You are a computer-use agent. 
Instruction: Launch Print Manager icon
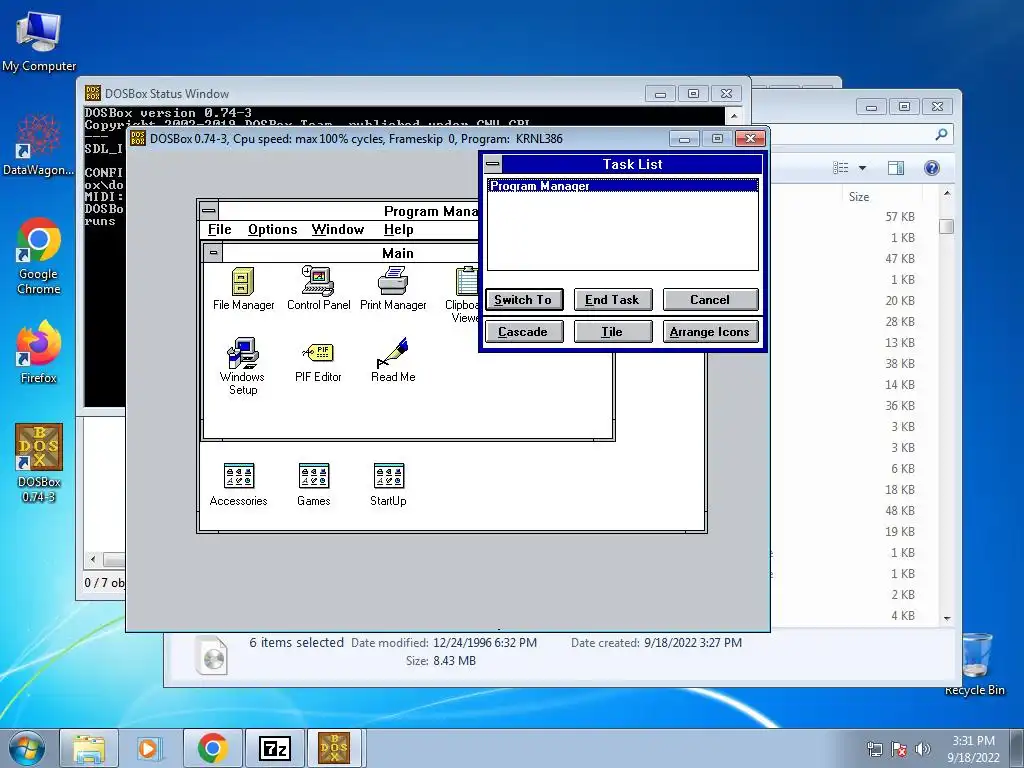coord(392,289)
